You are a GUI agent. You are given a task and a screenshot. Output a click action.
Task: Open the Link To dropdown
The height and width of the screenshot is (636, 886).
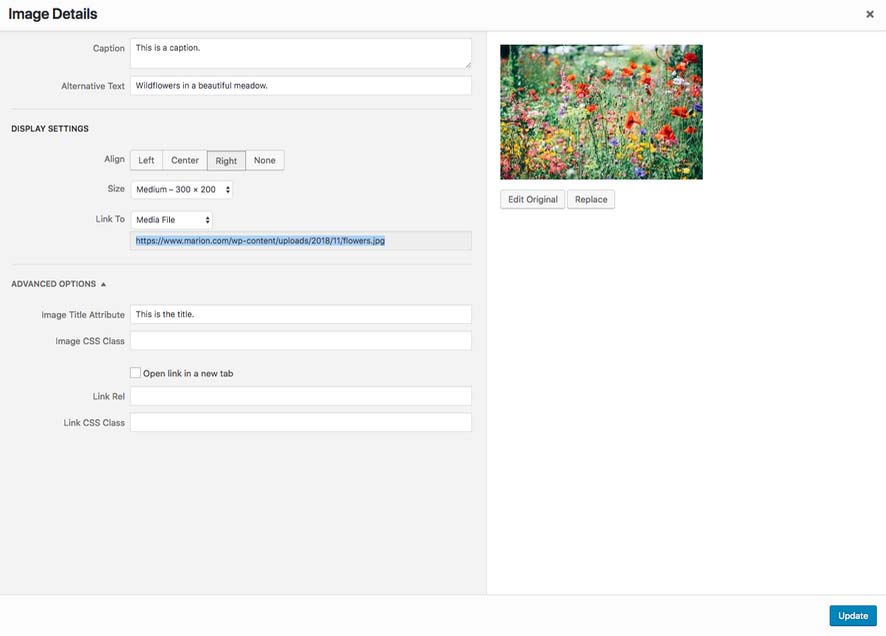point(172,219)
